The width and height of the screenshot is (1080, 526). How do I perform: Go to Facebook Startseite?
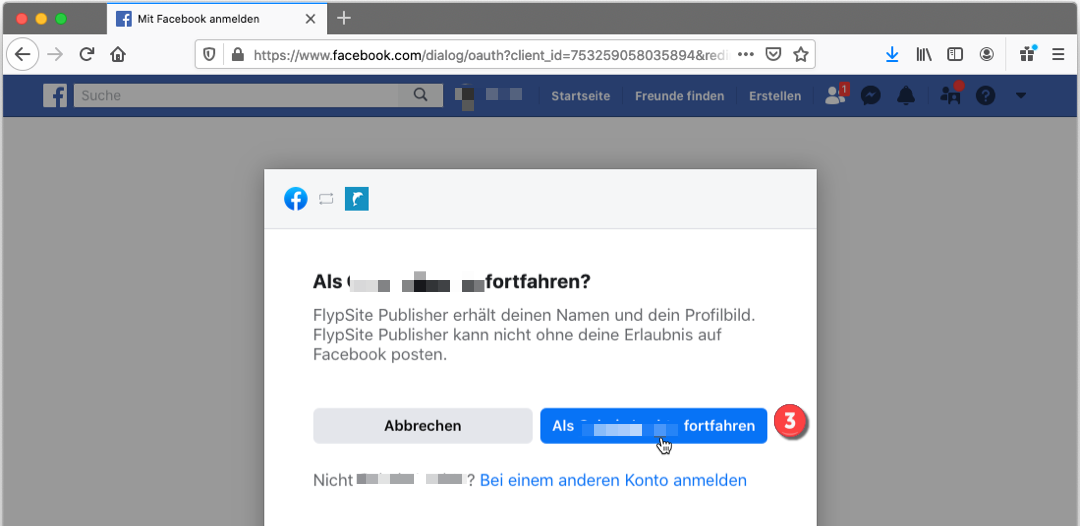pyautogui.click(x=581, y=96)
